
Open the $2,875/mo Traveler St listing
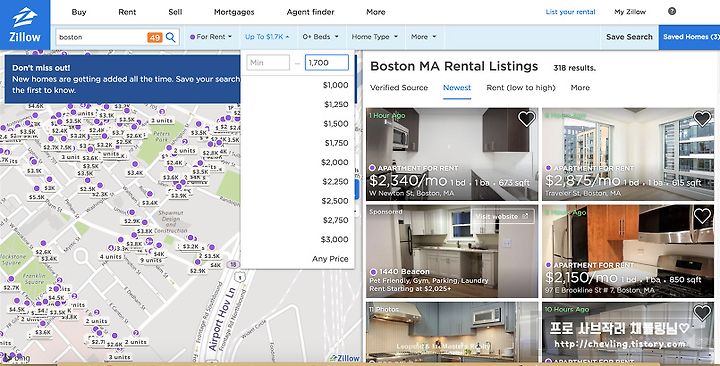coord(628,154)
